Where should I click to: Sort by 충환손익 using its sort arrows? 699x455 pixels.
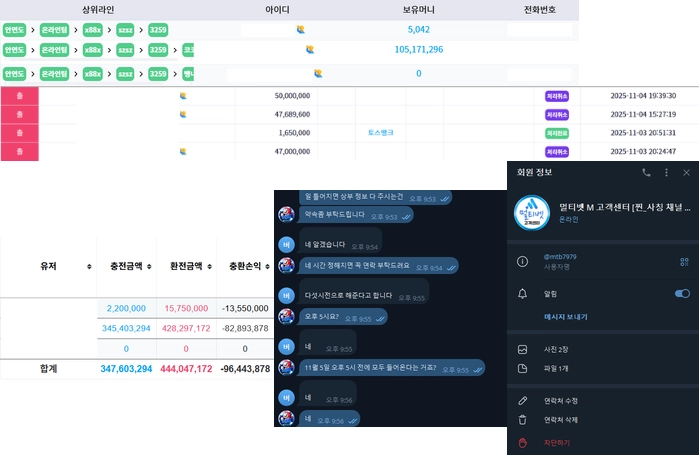tap(267, 266)
